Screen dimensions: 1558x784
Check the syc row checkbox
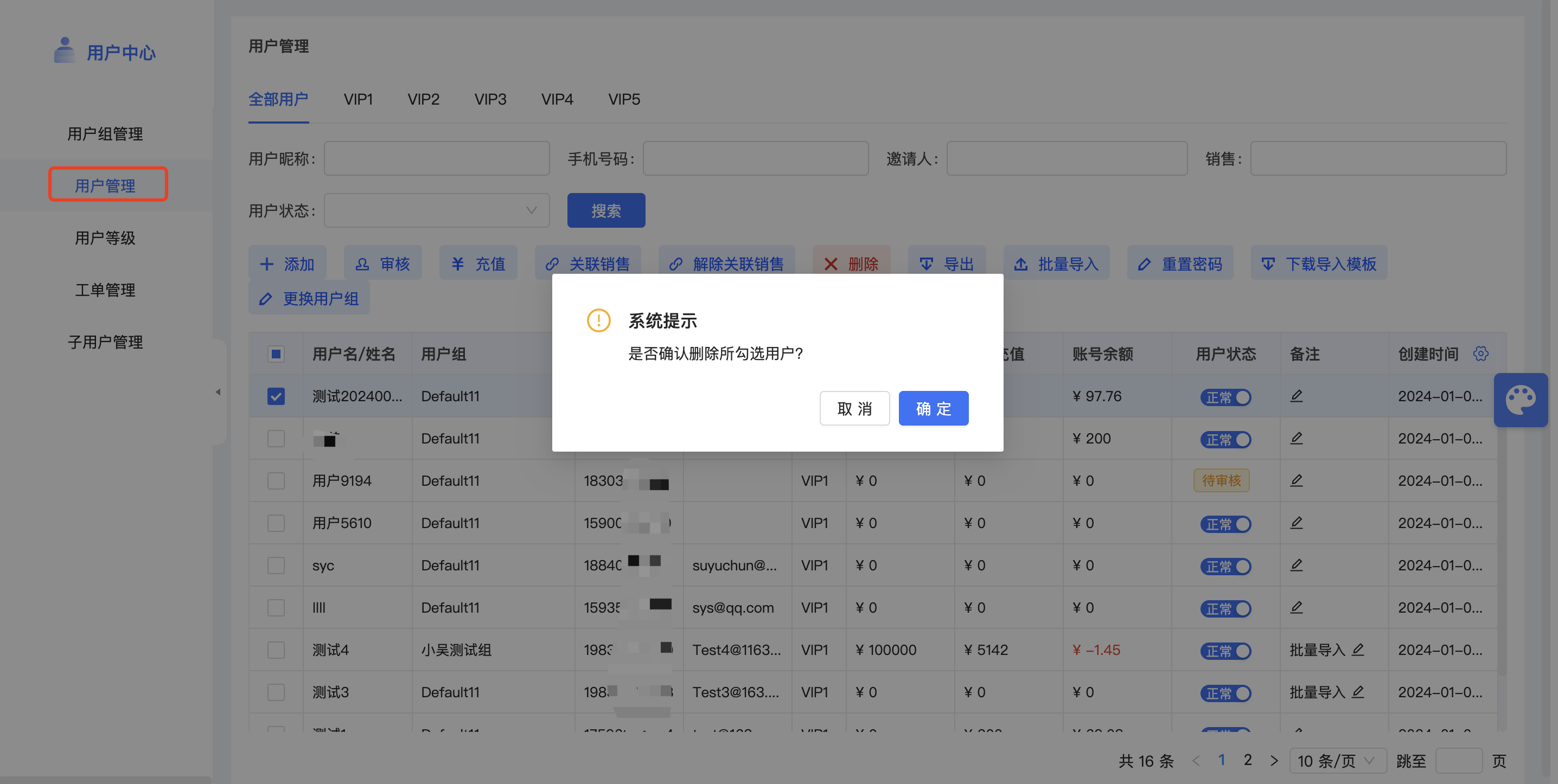(x=276, y=565)
